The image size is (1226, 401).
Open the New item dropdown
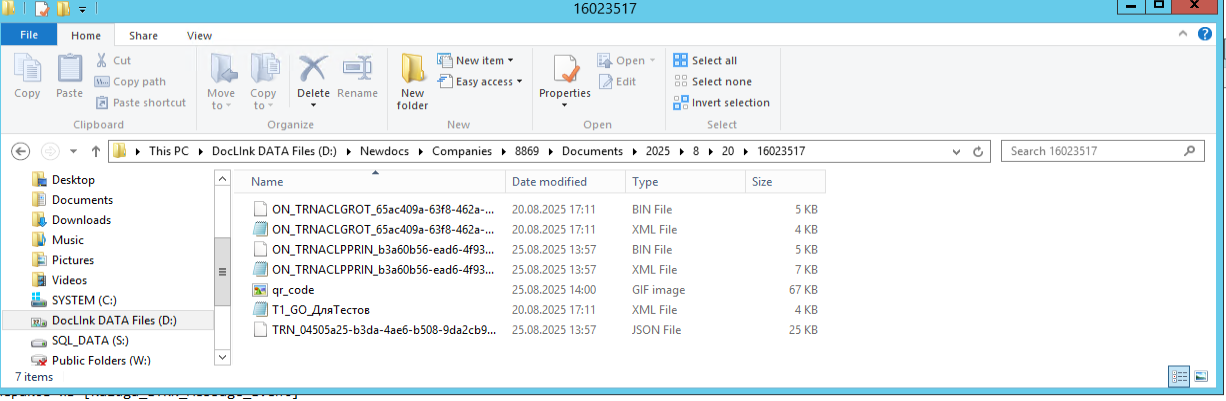476,61
